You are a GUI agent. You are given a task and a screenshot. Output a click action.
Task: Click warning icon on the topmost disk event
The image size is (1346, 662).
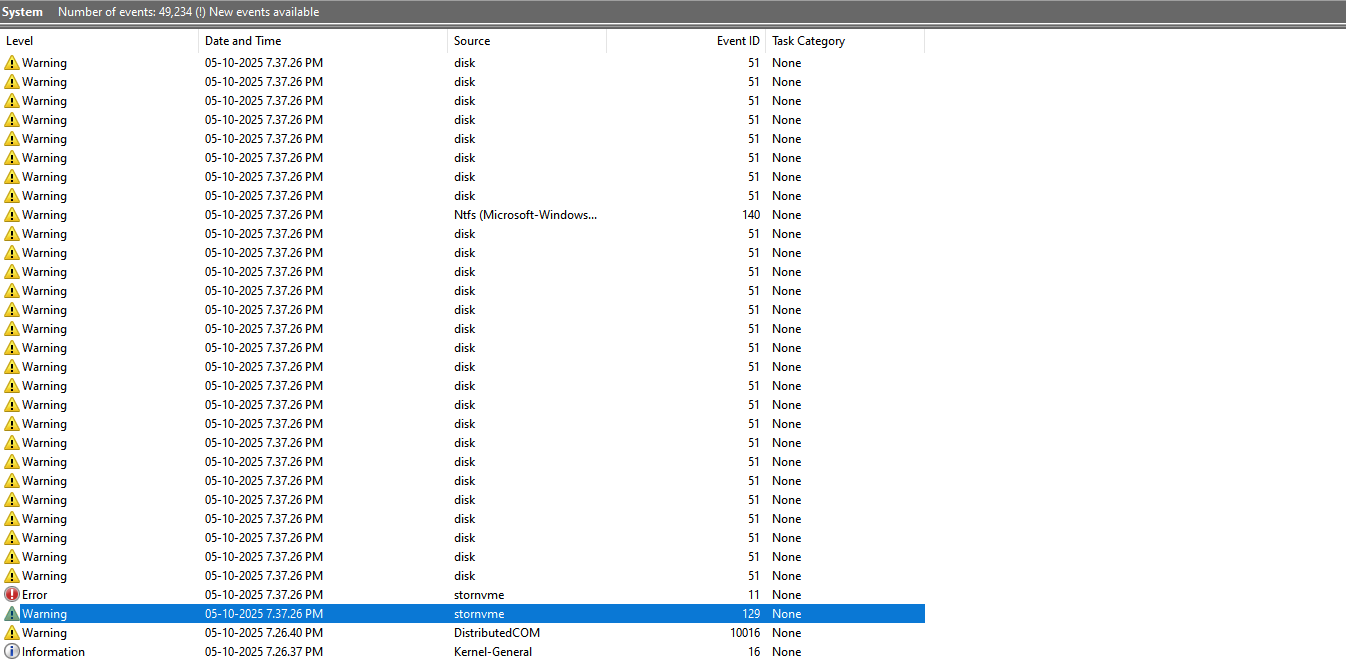point(12,63)
